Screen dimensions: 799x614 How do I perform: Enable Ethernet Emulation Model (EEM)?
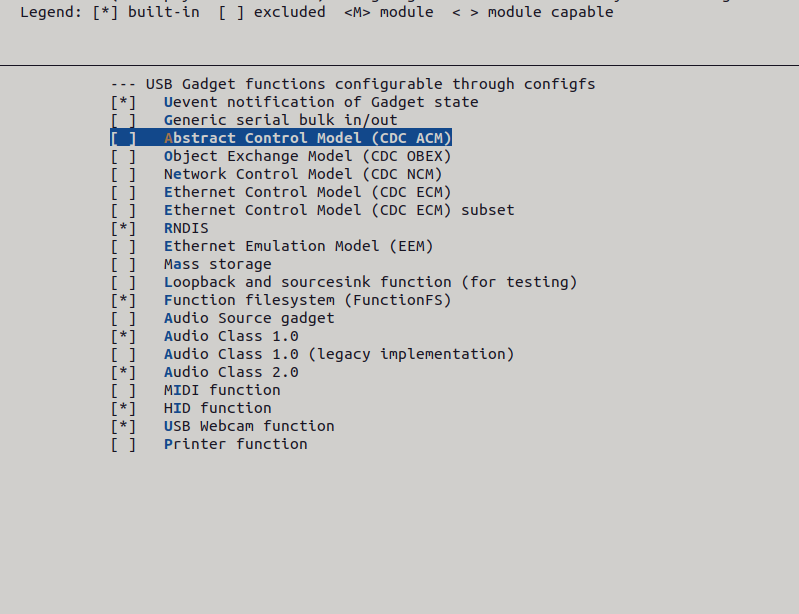(x=123, y=246)
